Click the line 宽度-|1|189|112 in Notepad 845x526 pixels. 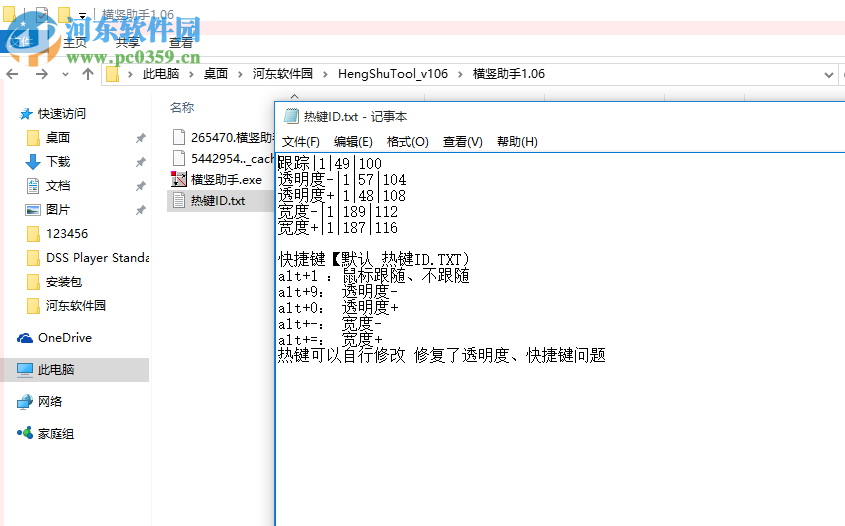point(338,212)
